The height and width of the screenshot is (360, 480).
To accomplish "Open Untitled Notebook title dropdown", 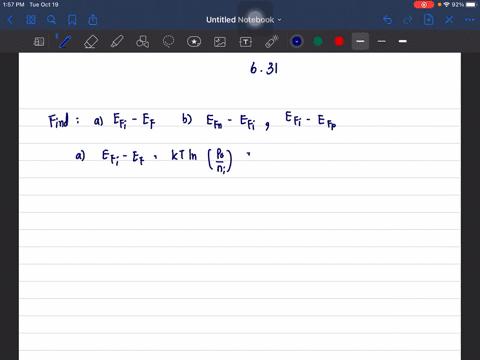I will [244, 20].
